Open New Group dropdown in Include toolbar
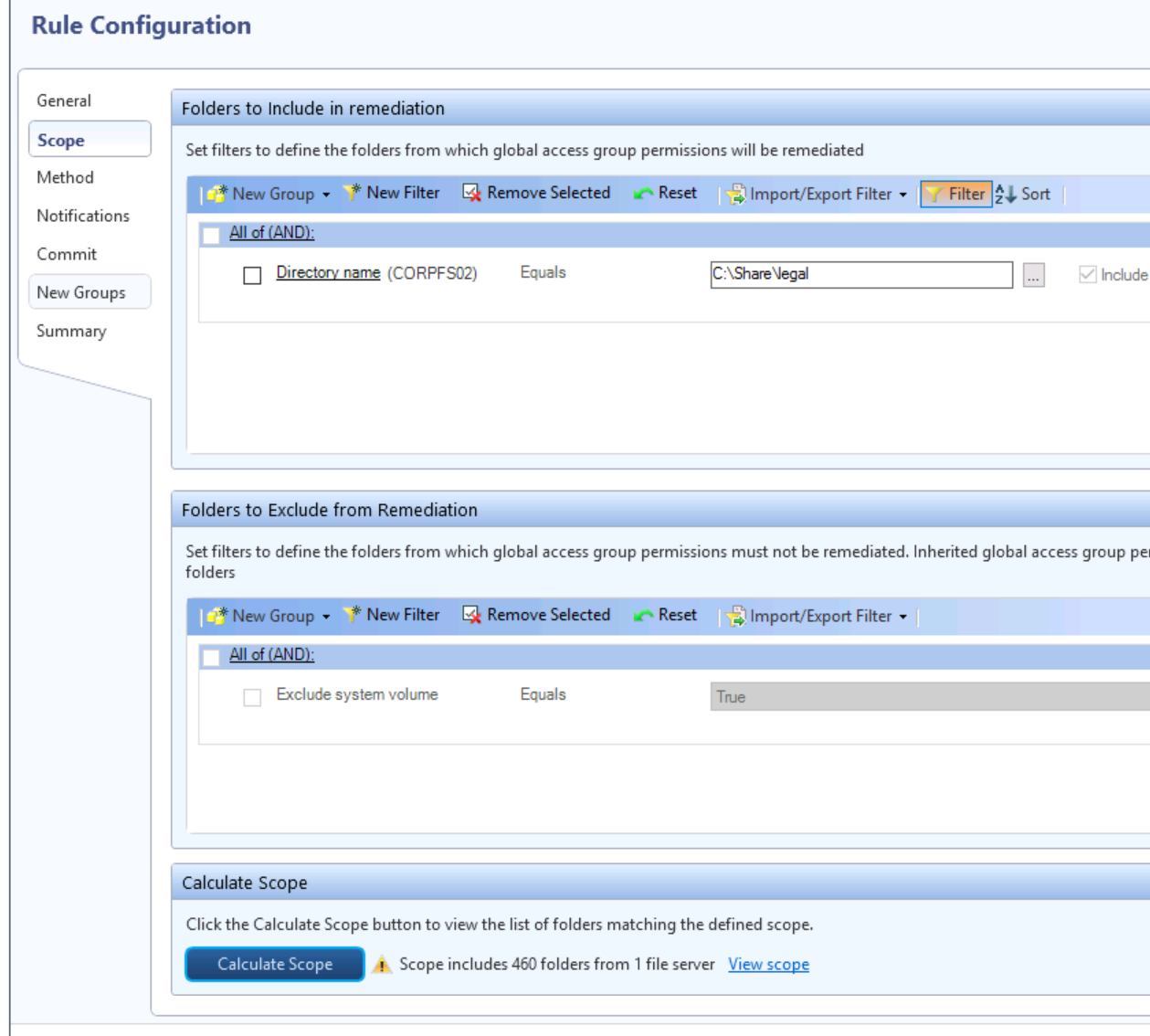The width and height of the screenshot is (1150, 1036). click(x=326, y=195)
